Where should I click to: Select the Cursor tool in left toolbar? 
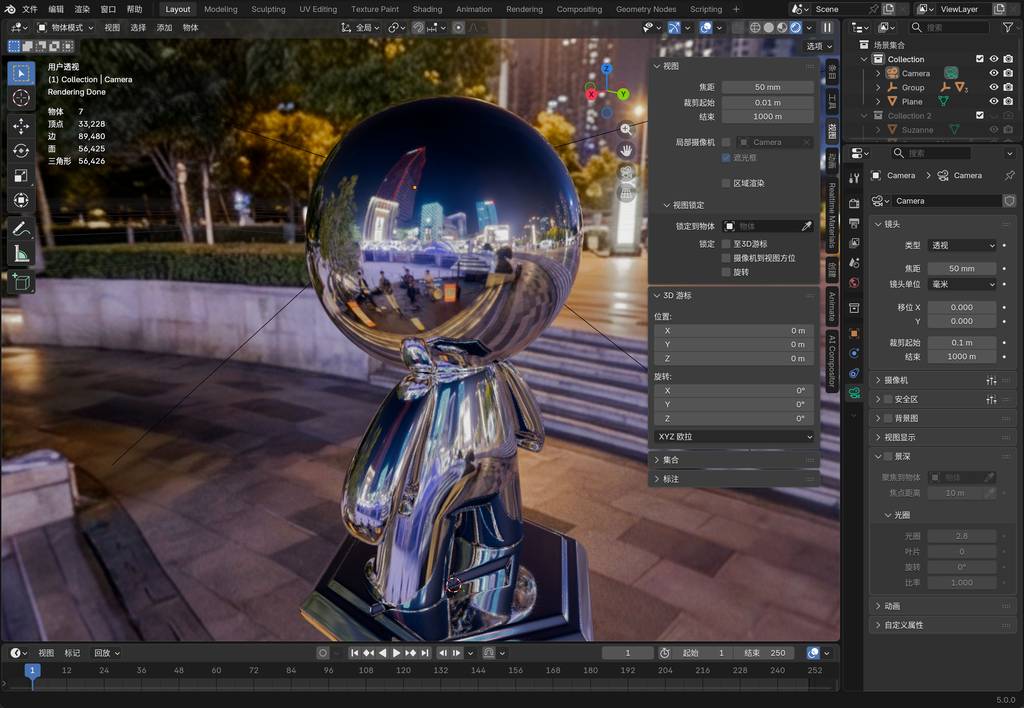[x=21, y=98]
